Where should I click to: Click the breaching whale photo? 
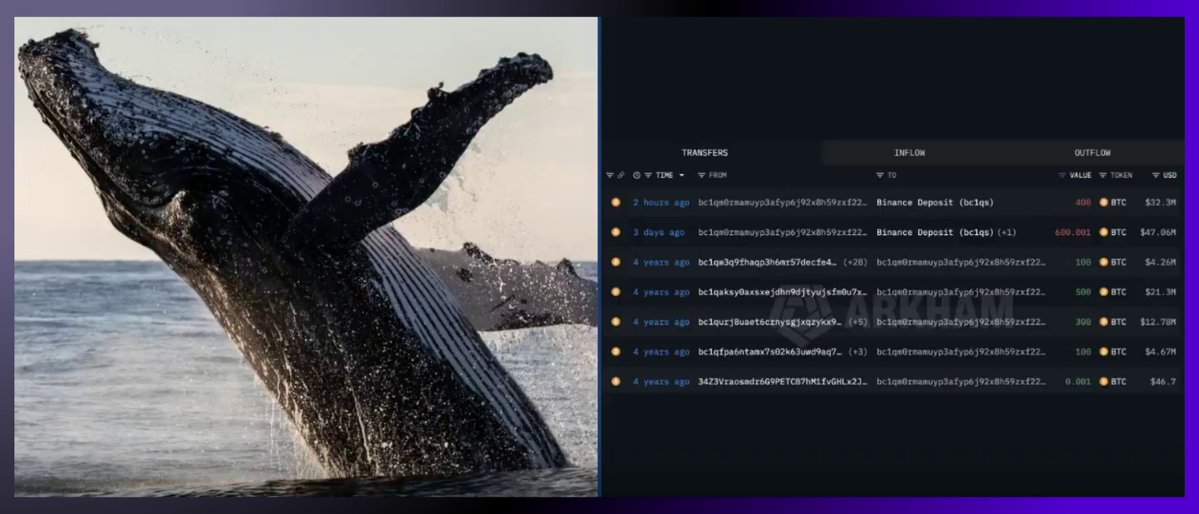tap(306, 256)
